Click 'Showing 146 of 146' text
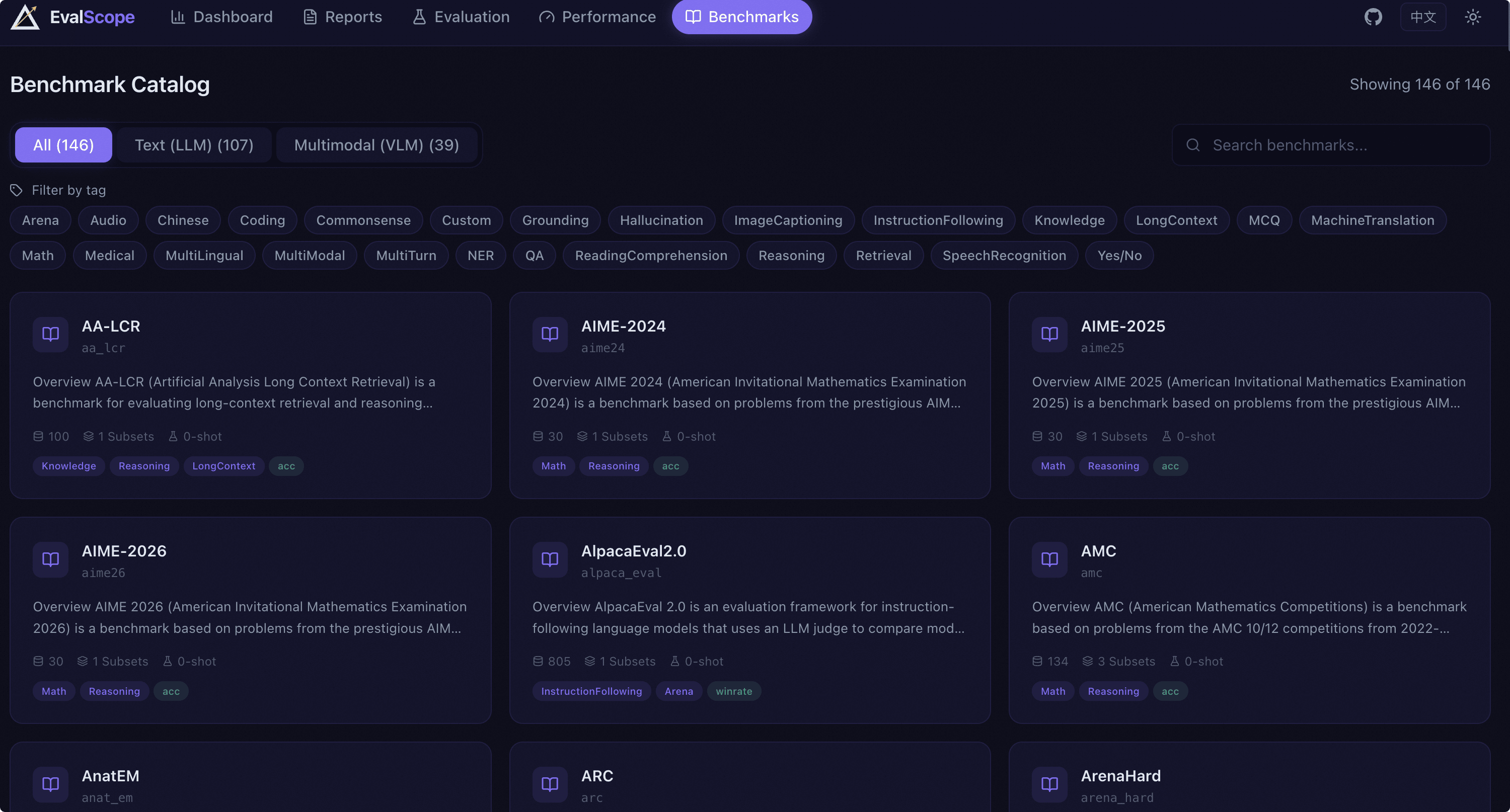This screenshot has height=812, width=1510. (1420, 85)
